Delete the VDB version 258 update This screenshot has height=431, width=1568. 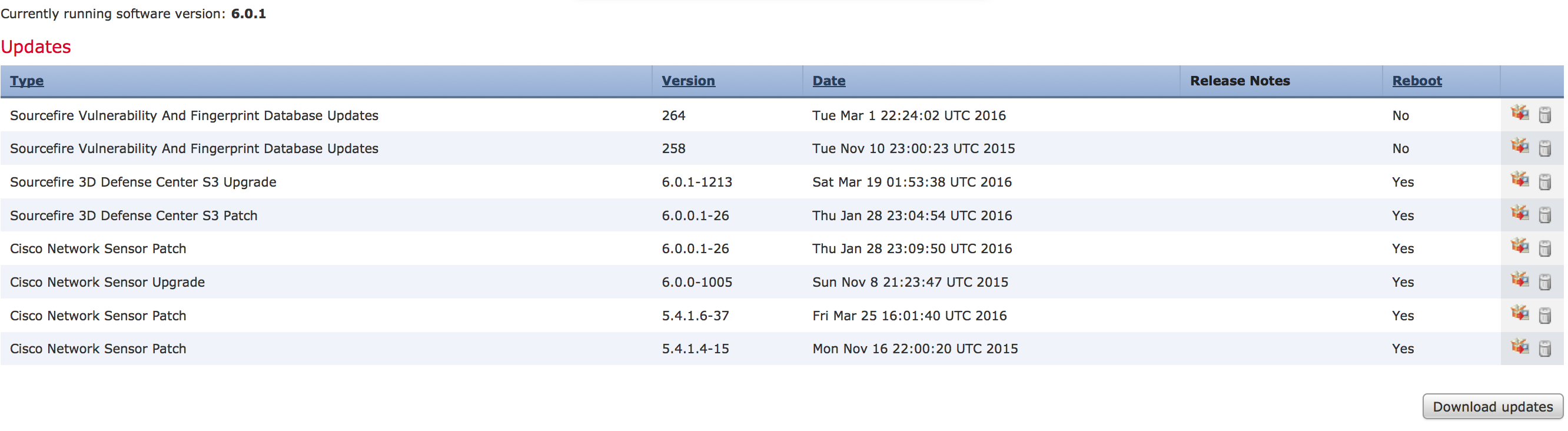(1544, 148)
